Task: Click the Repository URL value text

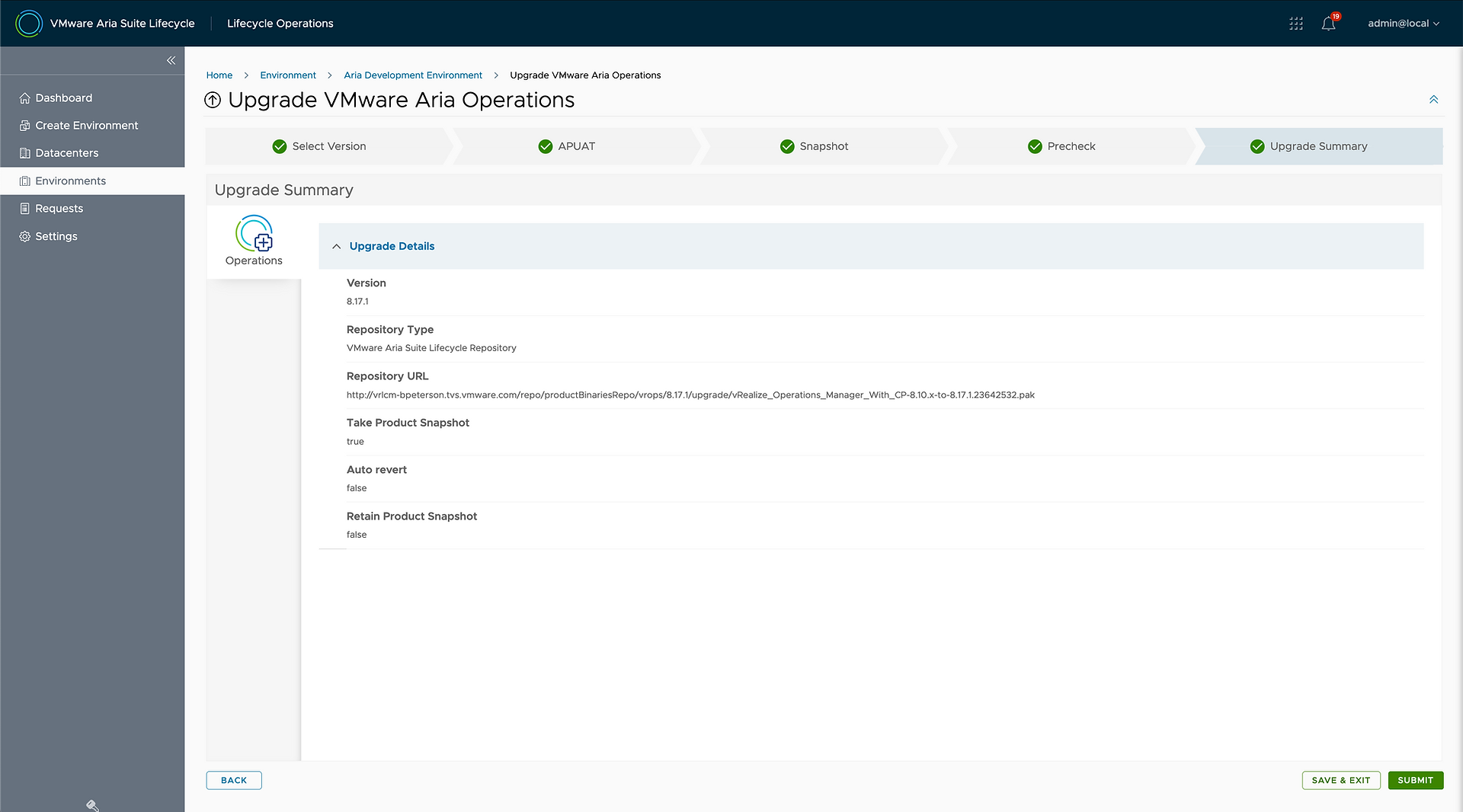Action: click(690, 395)
